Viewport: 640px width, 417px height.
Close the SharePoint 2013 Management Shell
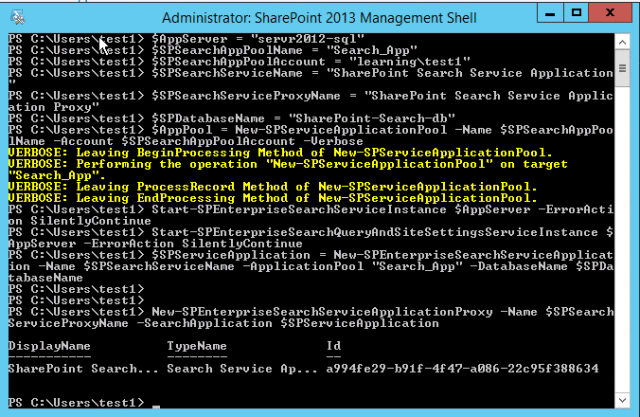click(x=610, y=13)
